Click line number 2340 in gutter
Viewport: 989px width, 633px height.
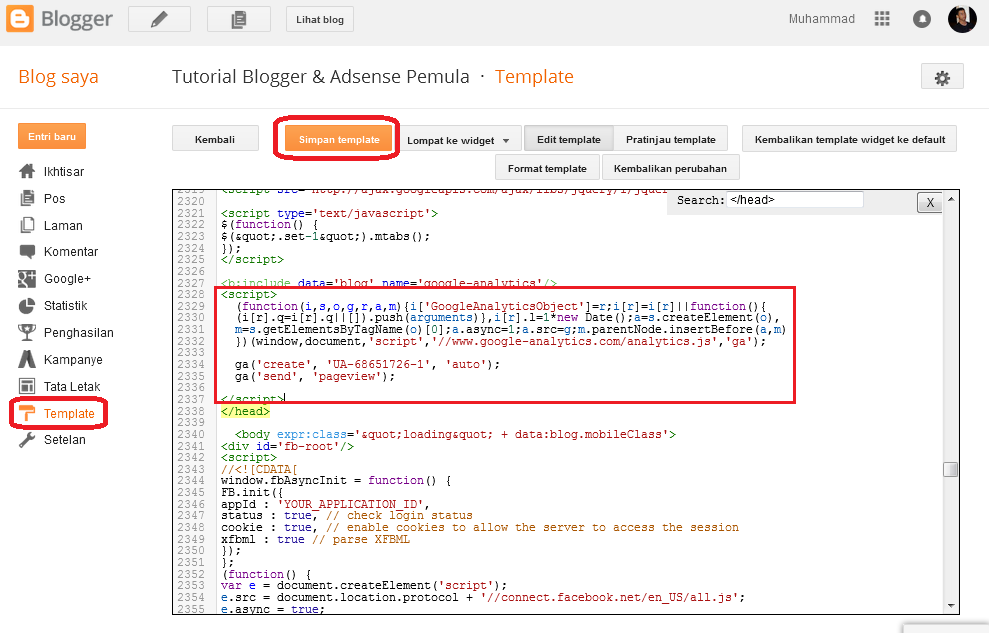(190, 434)
